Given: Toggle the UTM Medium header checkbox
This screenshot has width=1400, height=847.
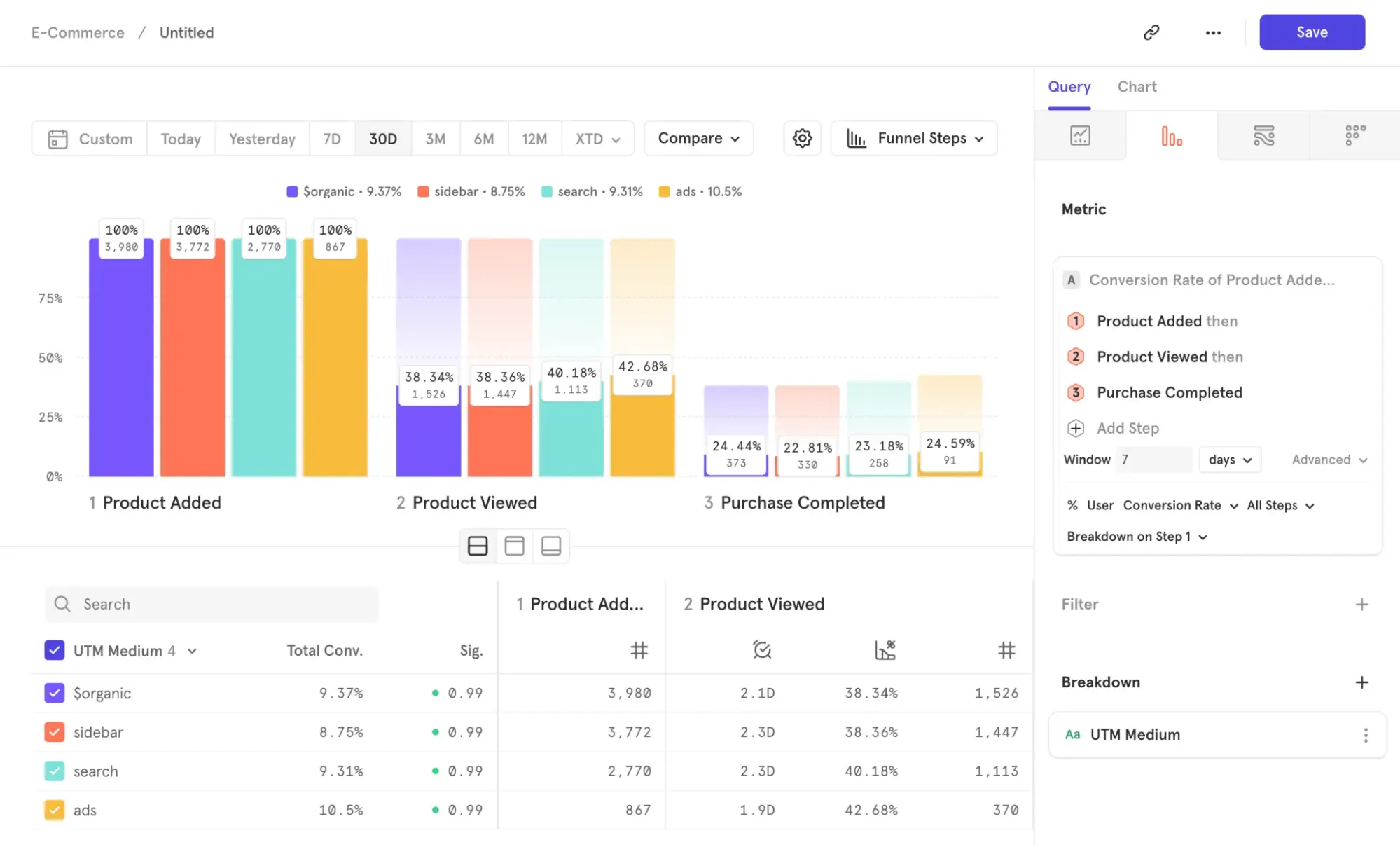Looking at the screenshot, I should click(x=54, y=650).
